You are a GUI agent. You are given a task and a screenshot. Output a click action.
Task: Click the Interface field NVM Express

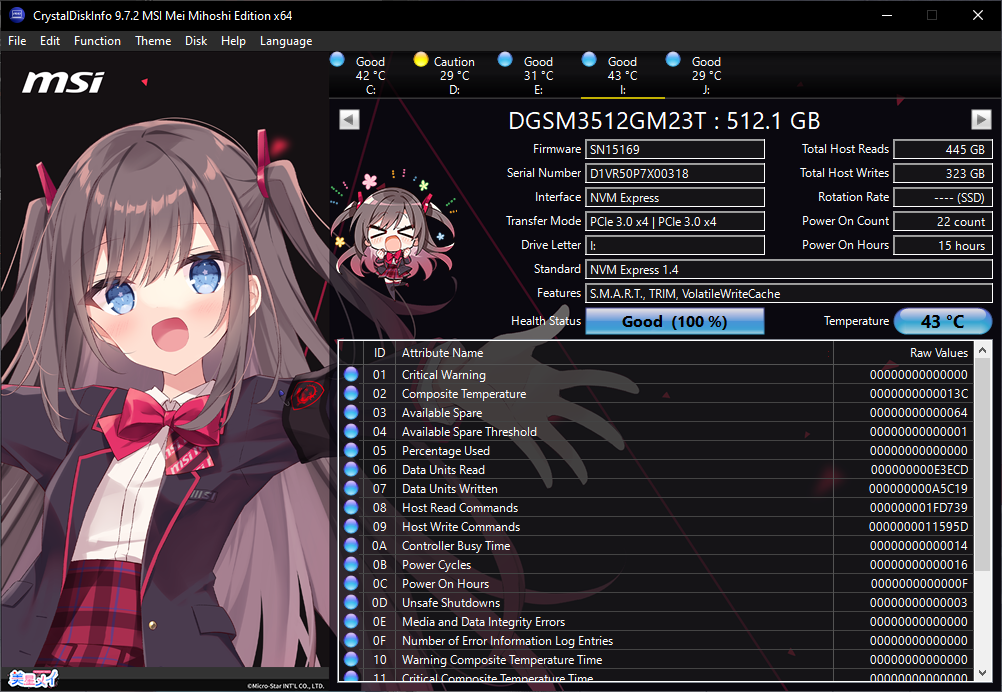(675, 197)
